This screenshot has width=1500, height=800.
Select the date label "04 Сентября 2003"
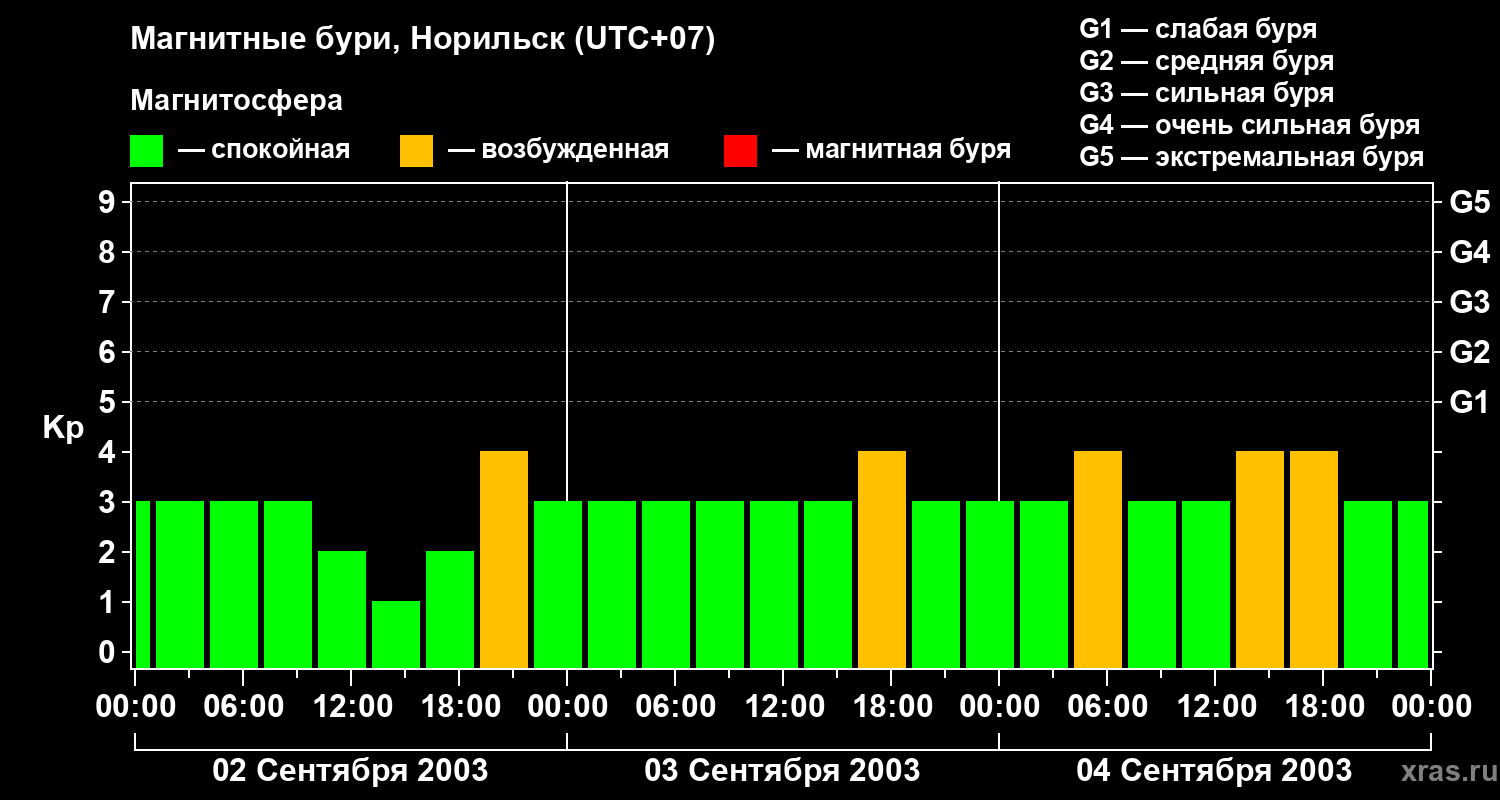[x=1214, y=770]
